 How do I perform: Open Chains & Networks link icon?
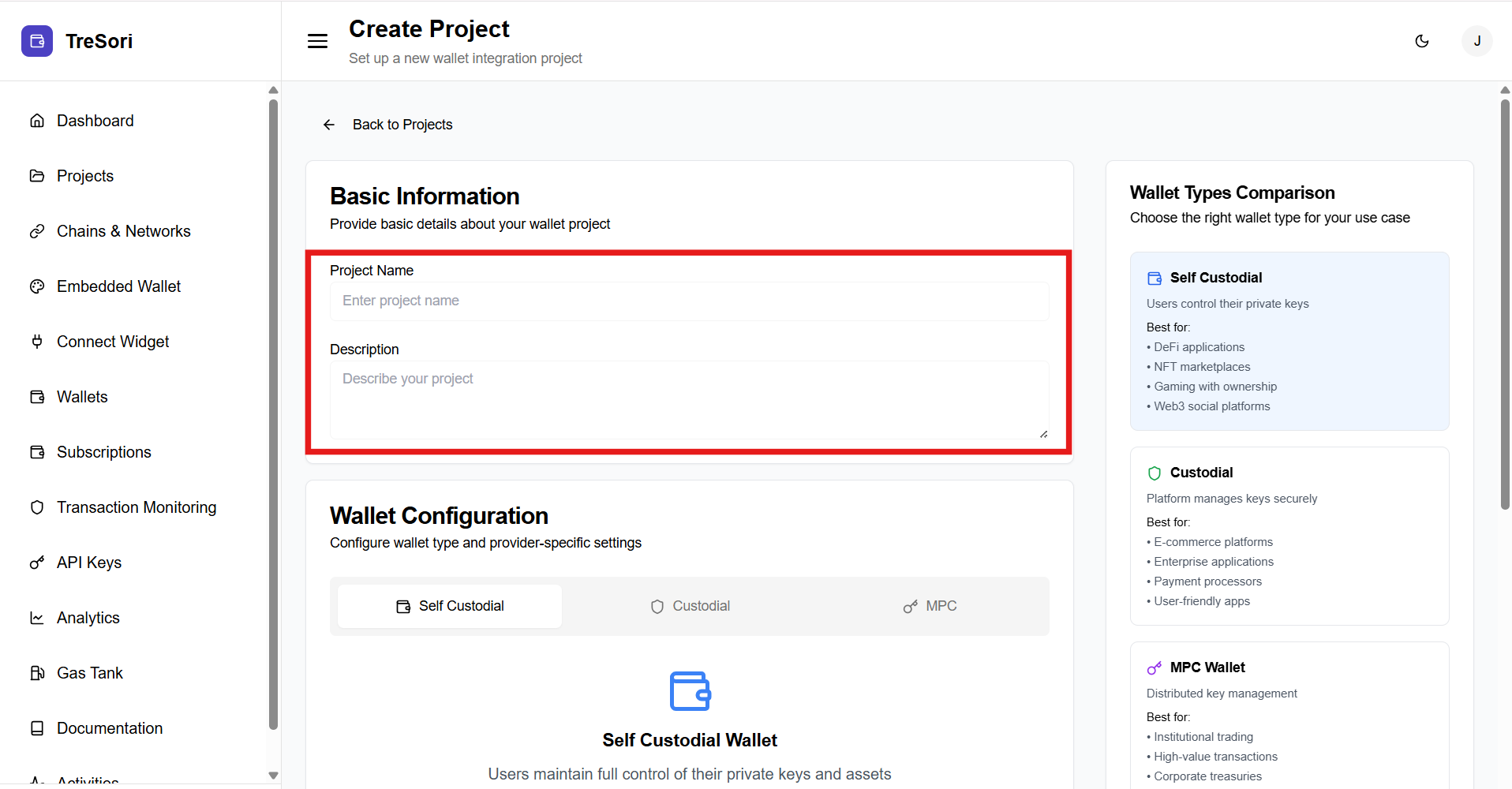click(x=37, y=231)
